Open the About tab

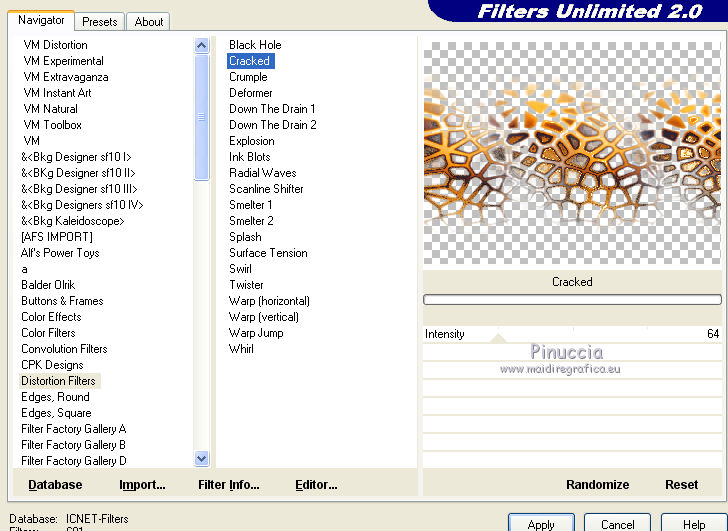pyautogui.click(x=149, y=22)
